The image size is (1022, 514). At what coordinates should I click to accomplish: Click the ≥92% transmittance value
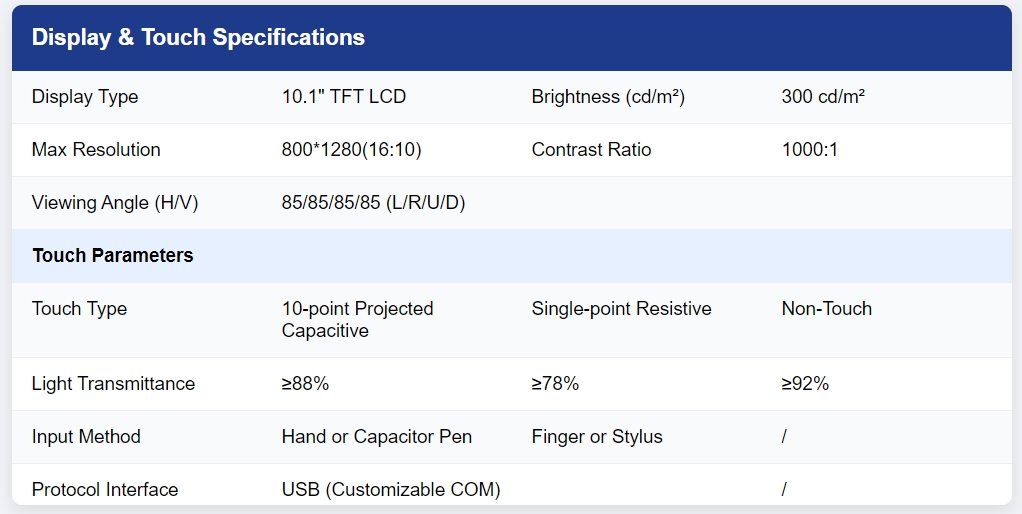pyautogui.click(x=805, y=384)
